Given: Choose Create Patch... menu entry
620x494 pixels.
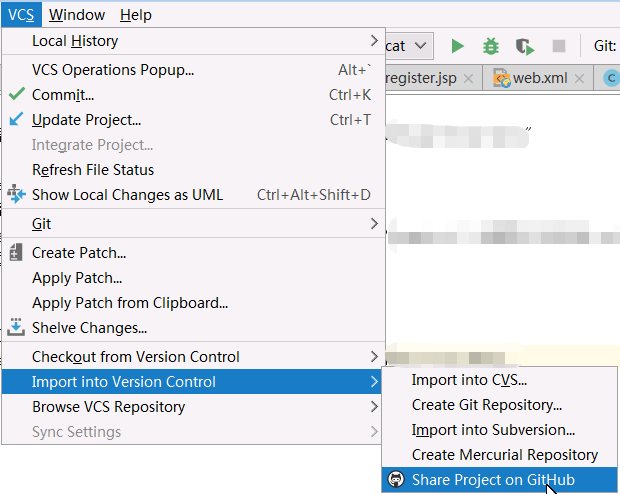Looking at the screenshot, I should click(x=193, y=252).
